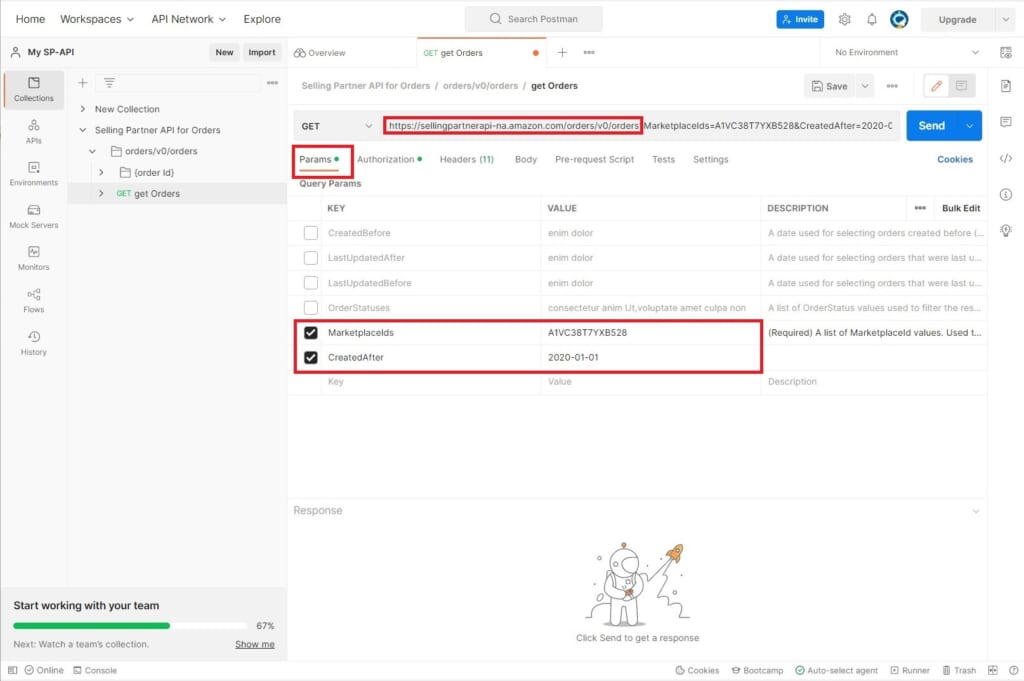This screenshot has width=1024, height=681.
Task: Switch to the Tests tab
Action: (664, 159)
